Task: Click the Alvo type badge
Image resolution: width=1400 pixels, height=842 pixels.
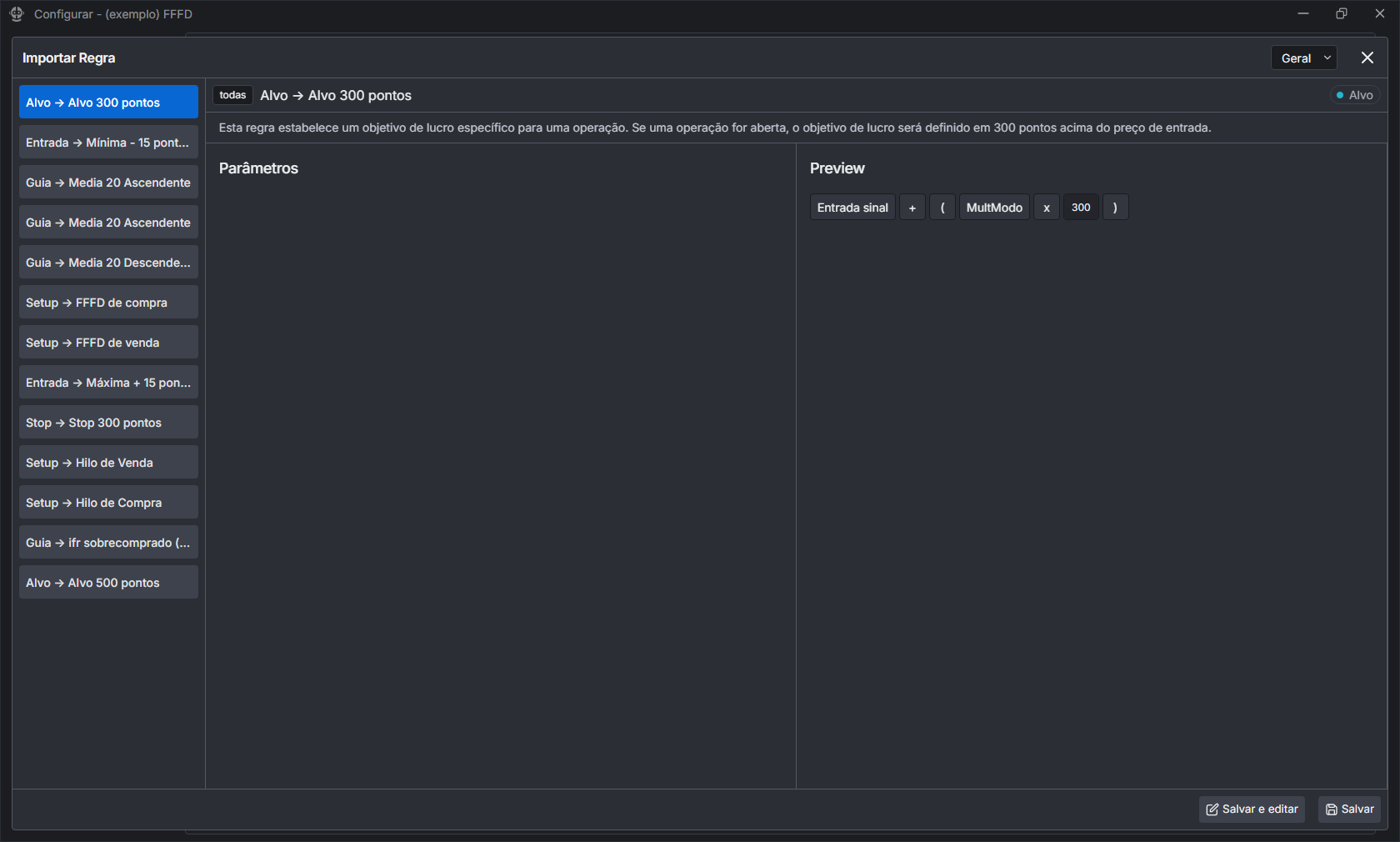Action: [1354, 95]
